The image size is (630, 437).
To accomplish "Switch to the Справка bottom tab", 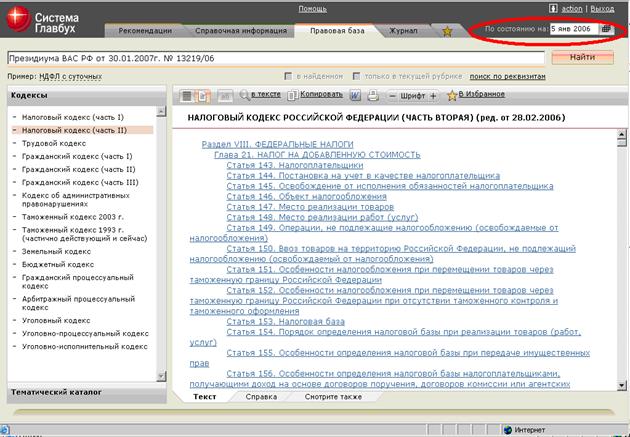I will pyautogui.click(x=261, y=397).
